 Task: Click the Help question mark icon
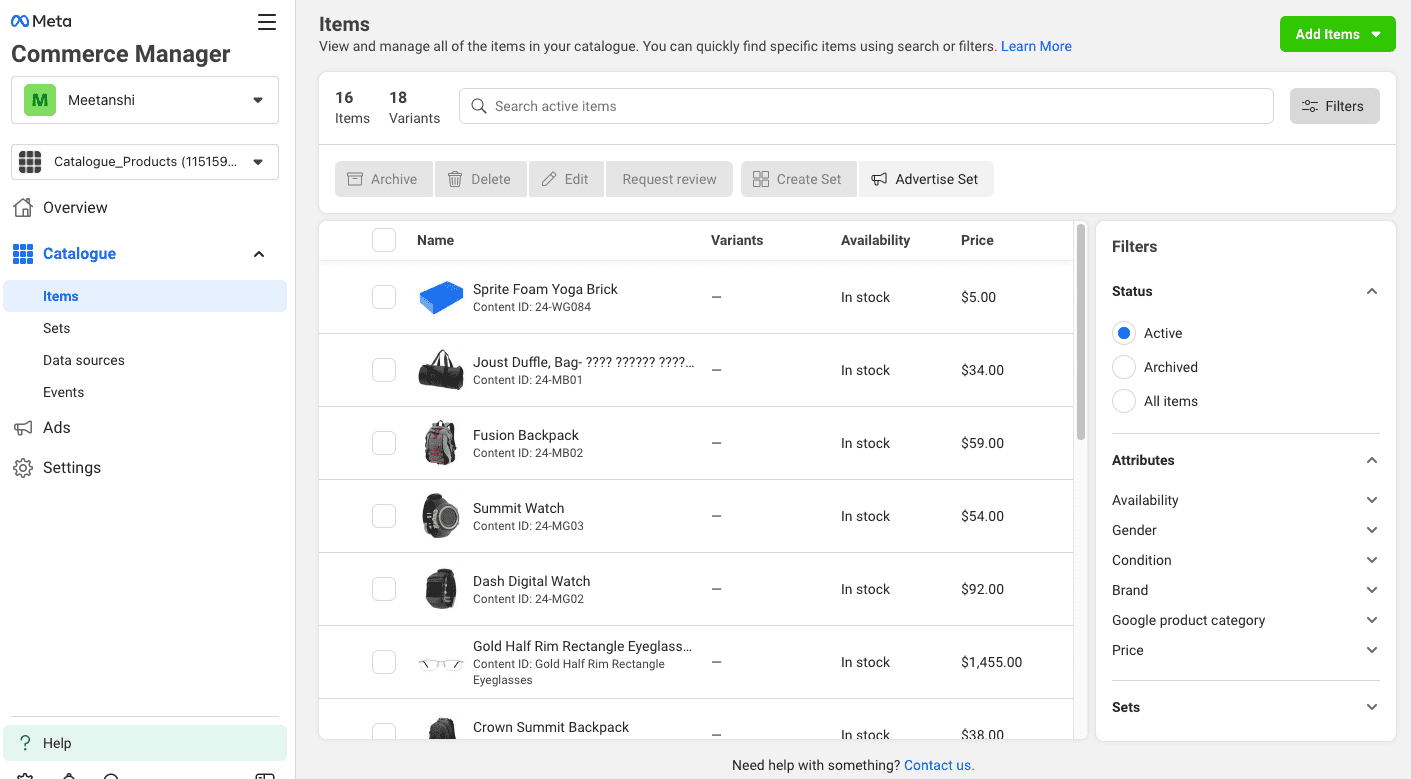pyautogui.click(x=26, y=743)
